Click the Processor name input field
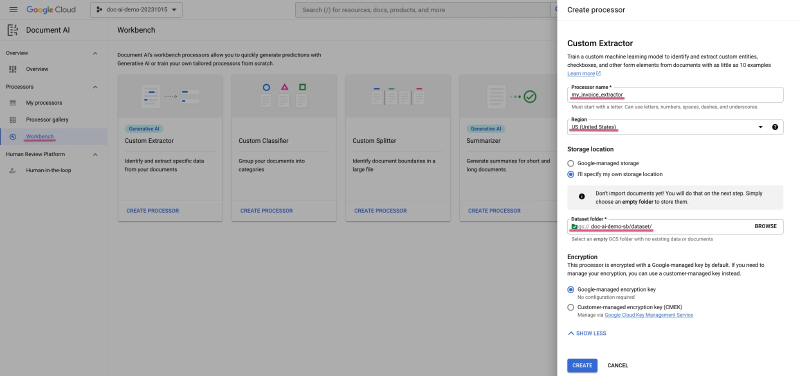The image size is (800, 376). [675, 95]
